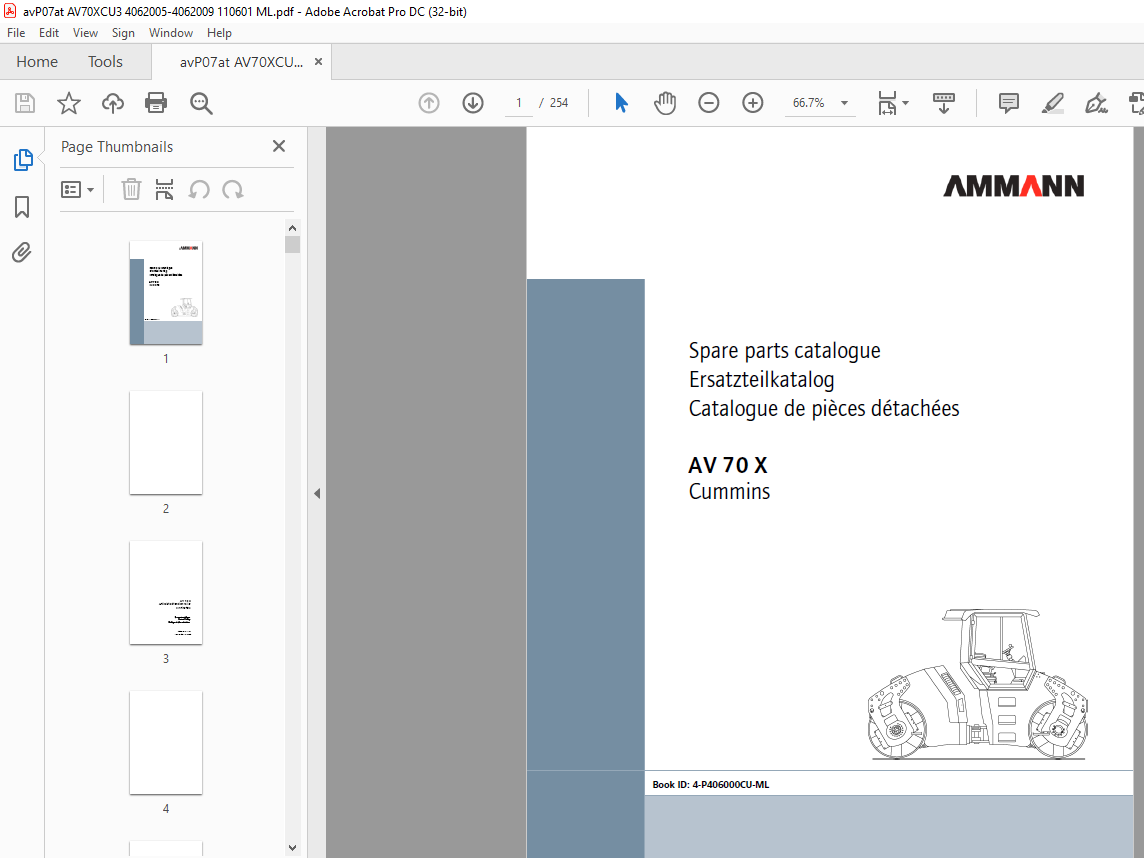Open the Sign menu

(x=123, y=33)
